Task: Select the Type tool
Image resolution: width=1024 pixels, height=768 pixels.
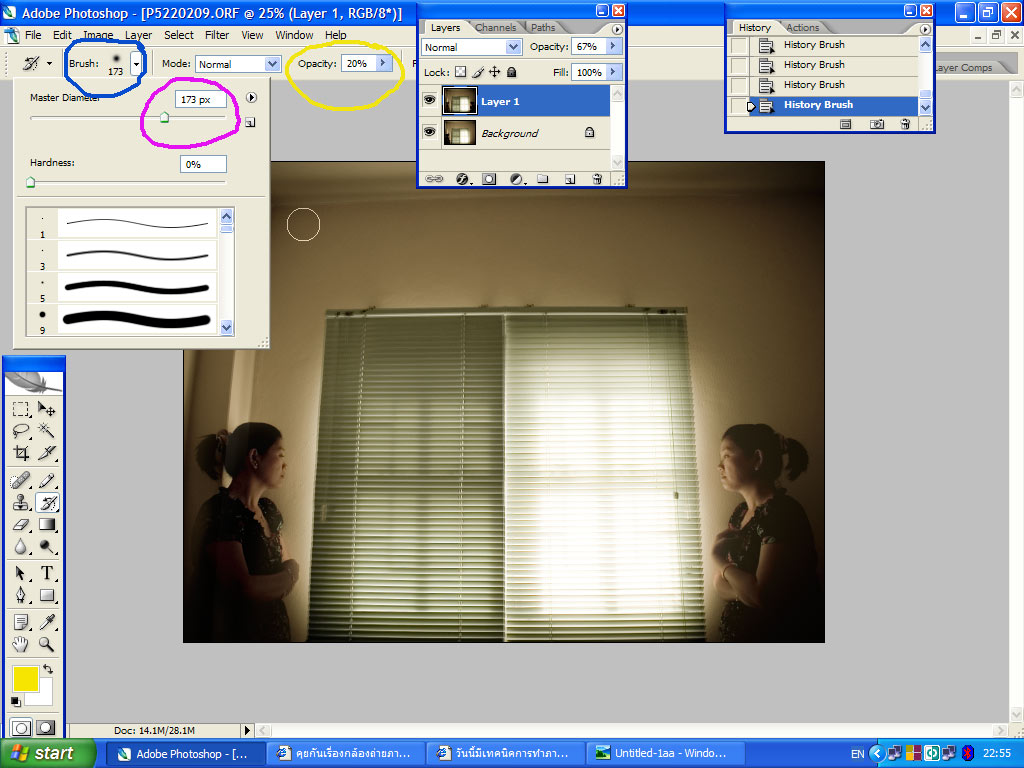Action: pos(47,573)
